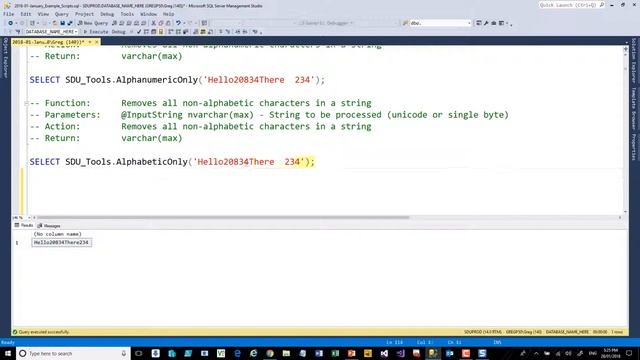The image size is (640, 360).
Task: Open Task View from the taskbar
Action: 139,353
